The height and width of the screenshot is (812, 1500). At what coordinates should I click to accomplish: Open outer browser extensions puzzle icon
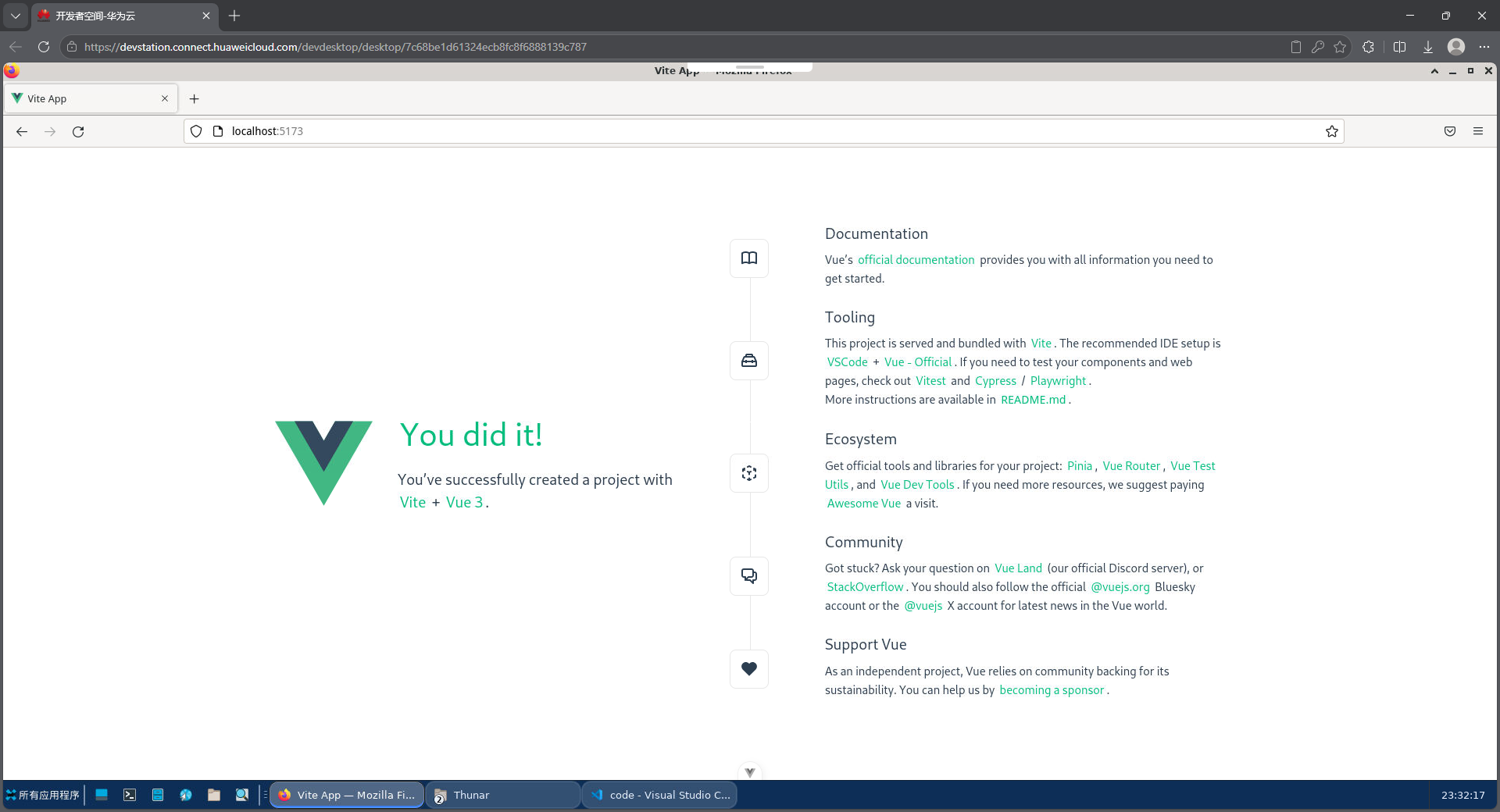click(x=1368, y=47)
